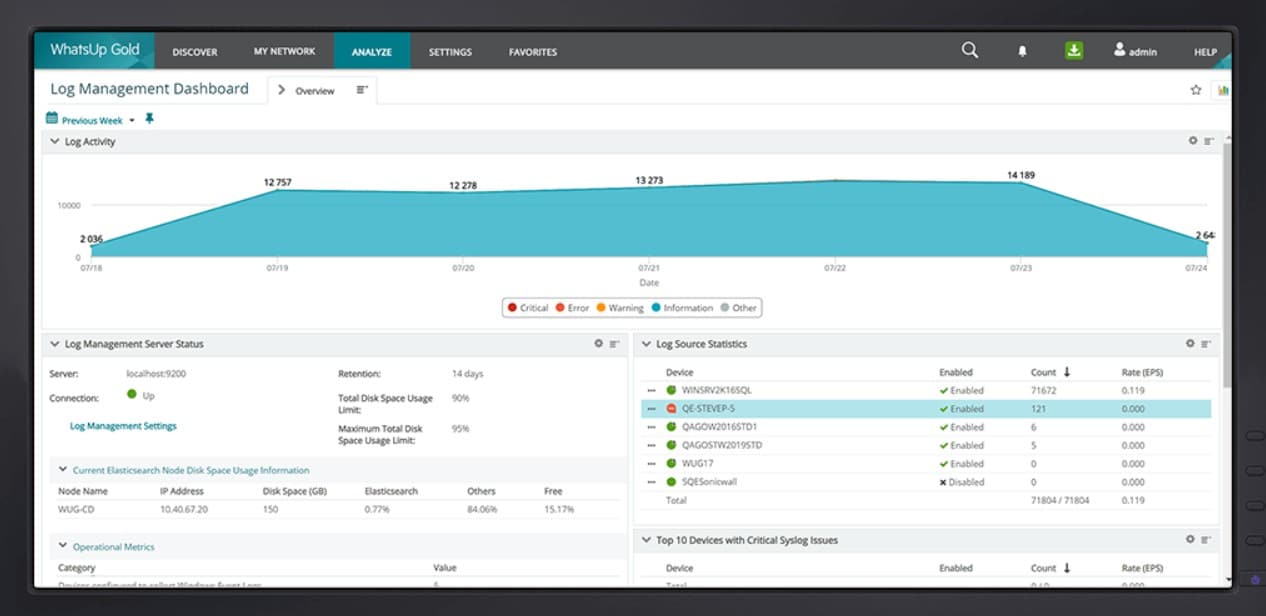Click the search magnifier icon
The height and width of the screenshot is (616, 1266).
coord(969,50)
